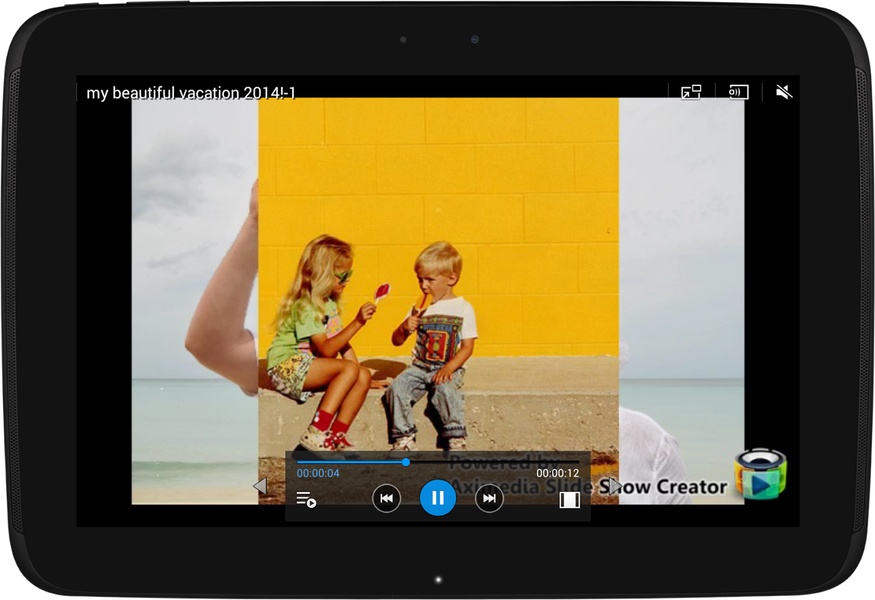Seek using the playback progress knob
Image resolution: width=875 pixels, height=600 pixels.
(x=406, y=462)
